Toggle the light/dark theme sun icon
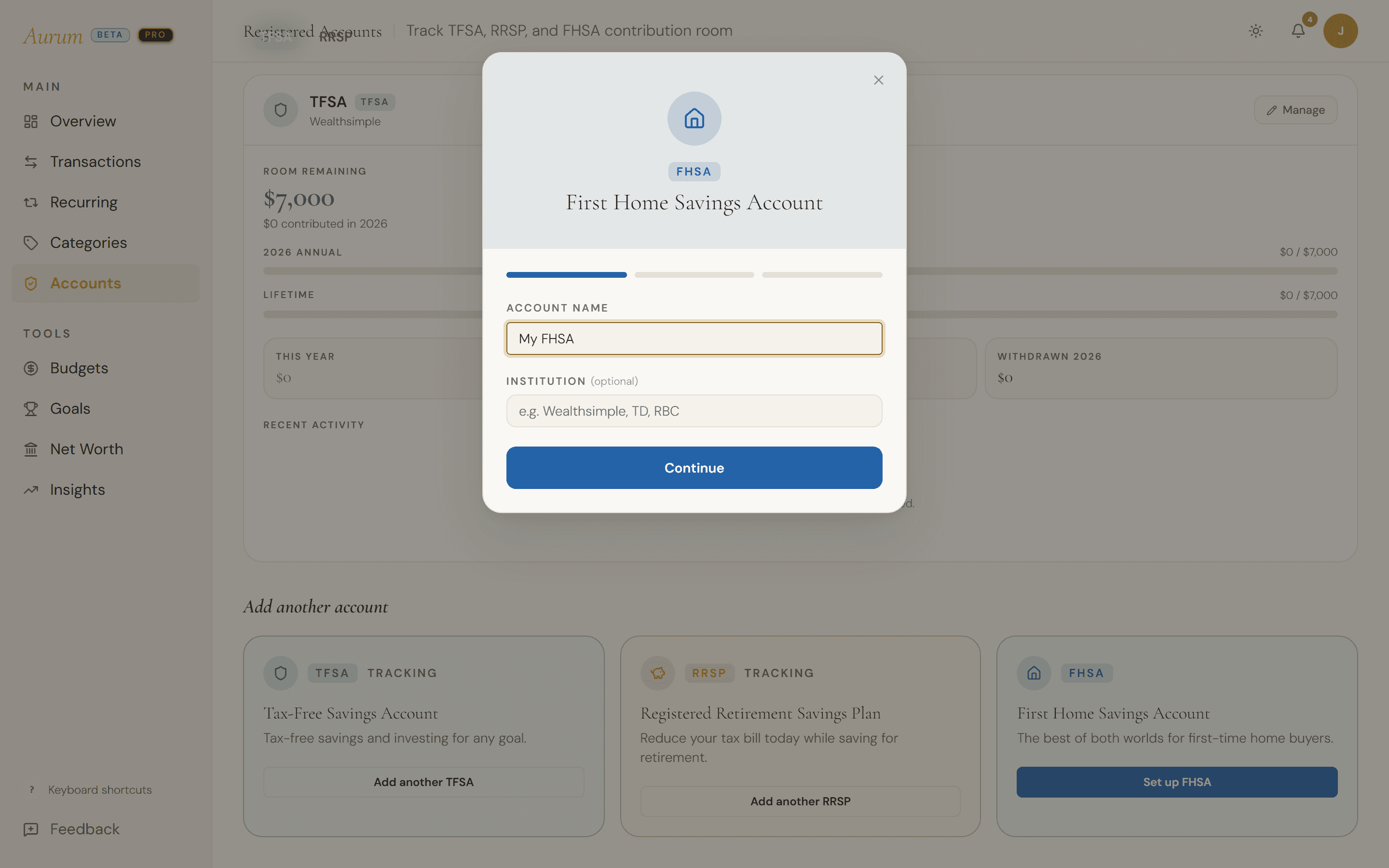The width and height of the screenshot is (1389, 868). coord(1256,31)
